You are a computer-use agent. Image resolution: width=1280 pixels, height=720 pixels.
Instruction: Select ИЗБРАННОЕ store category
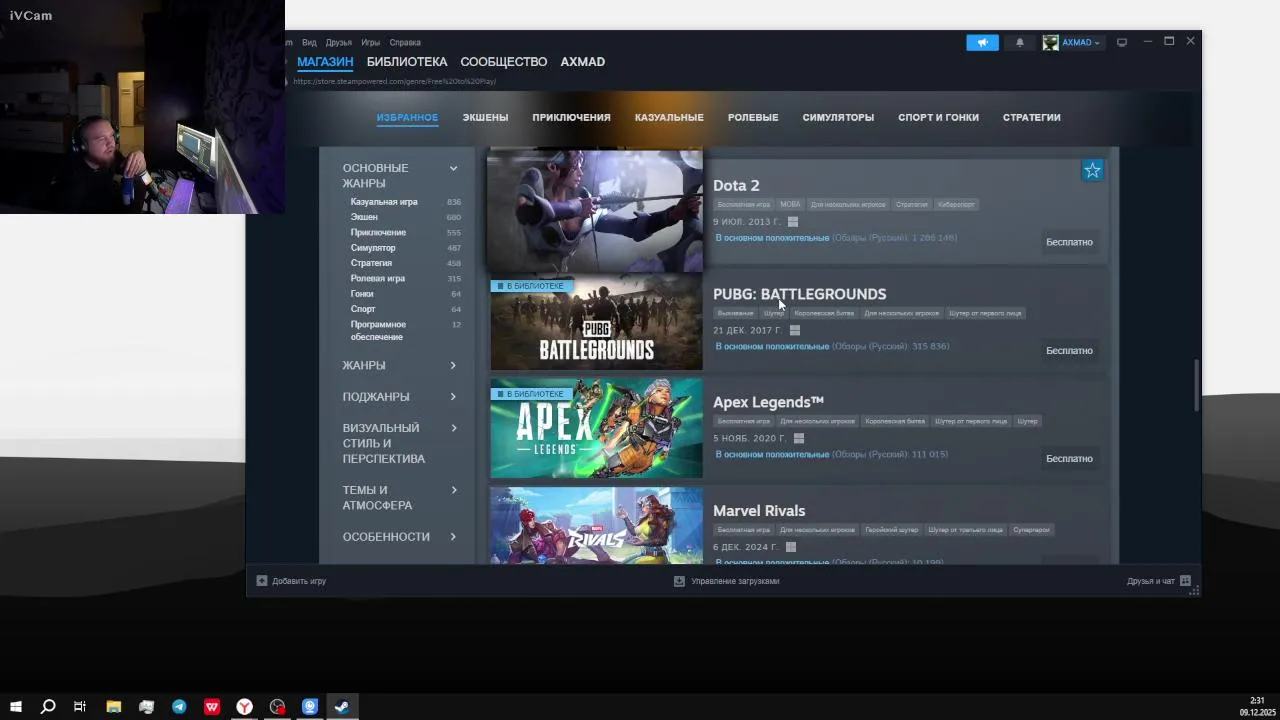click(x=407, y=117)
